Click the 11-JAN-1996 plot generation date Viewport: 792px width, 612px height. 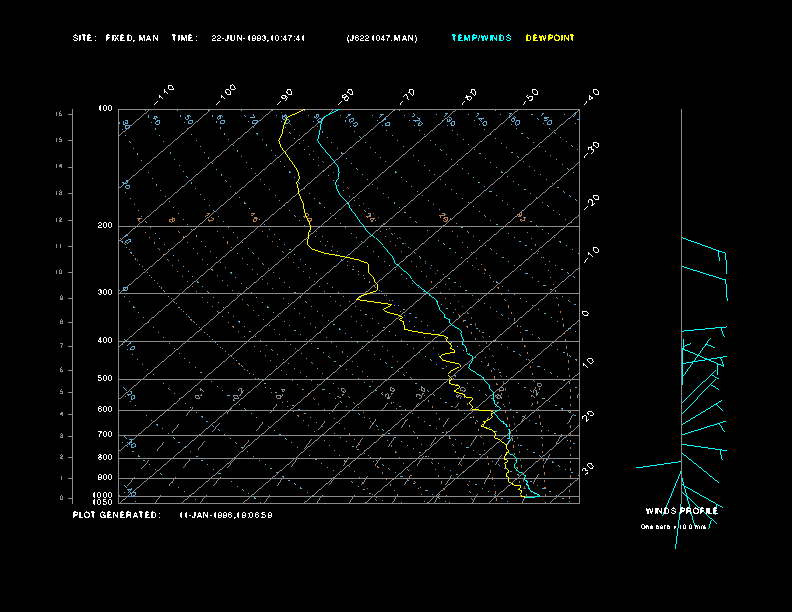[226, 515]
